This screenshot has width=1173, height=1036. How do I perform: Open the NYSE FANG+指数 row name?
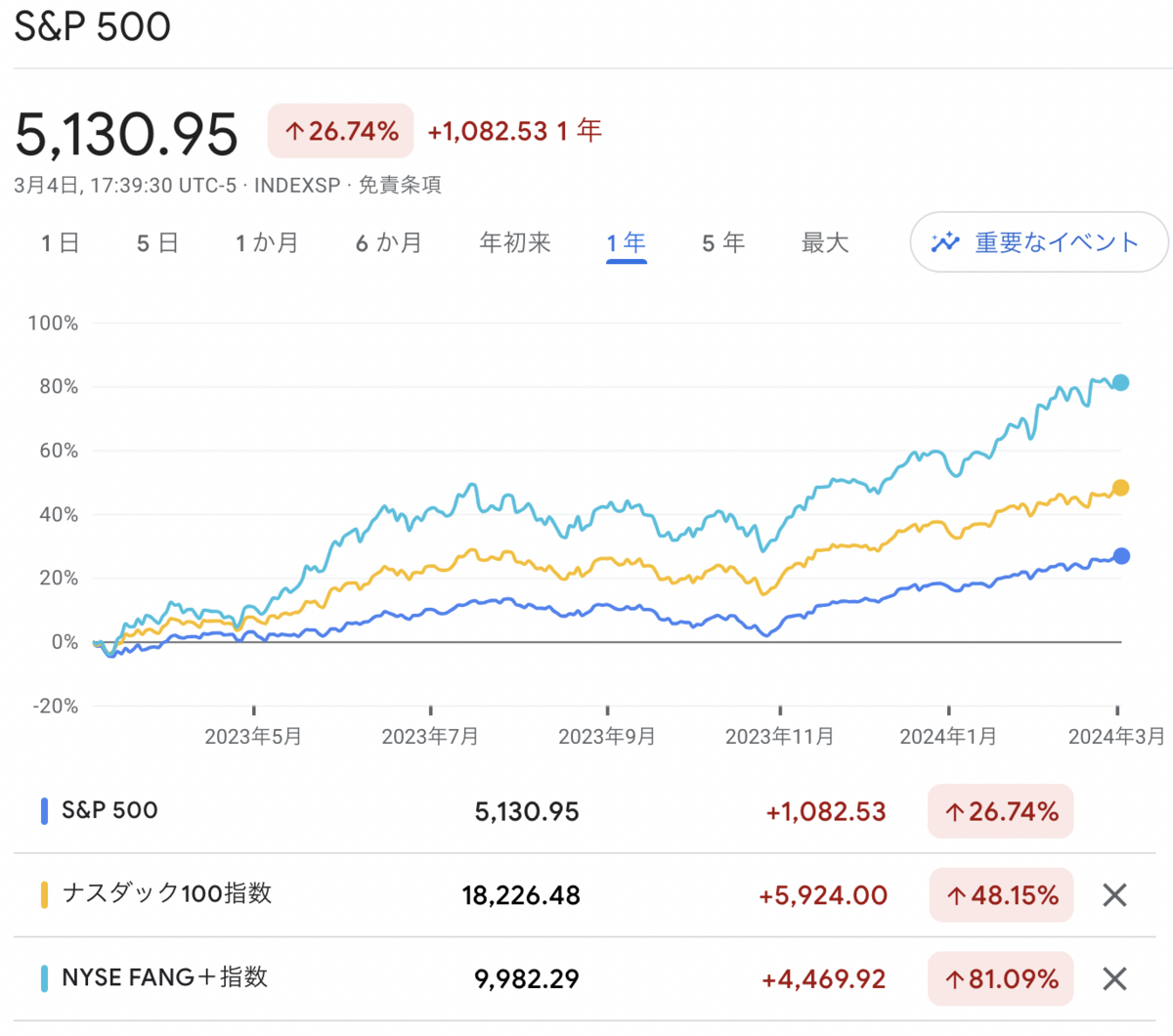click(164, 977)
